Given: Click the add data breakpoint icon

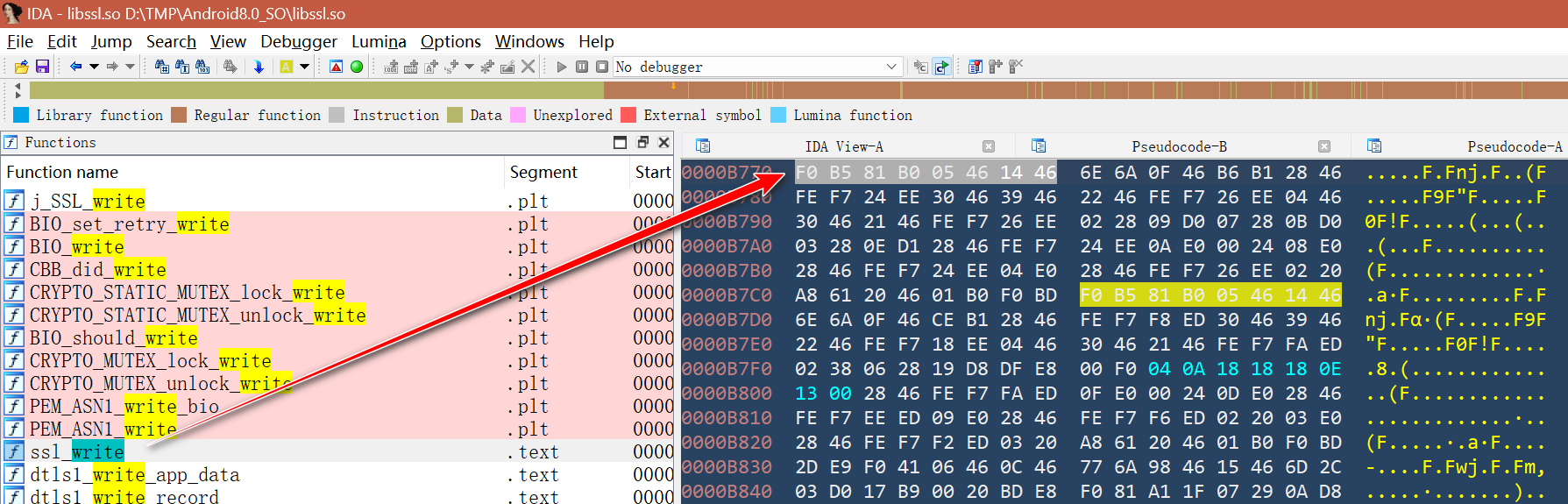Looking at the screenshot, I should click(x=411, y=67).
